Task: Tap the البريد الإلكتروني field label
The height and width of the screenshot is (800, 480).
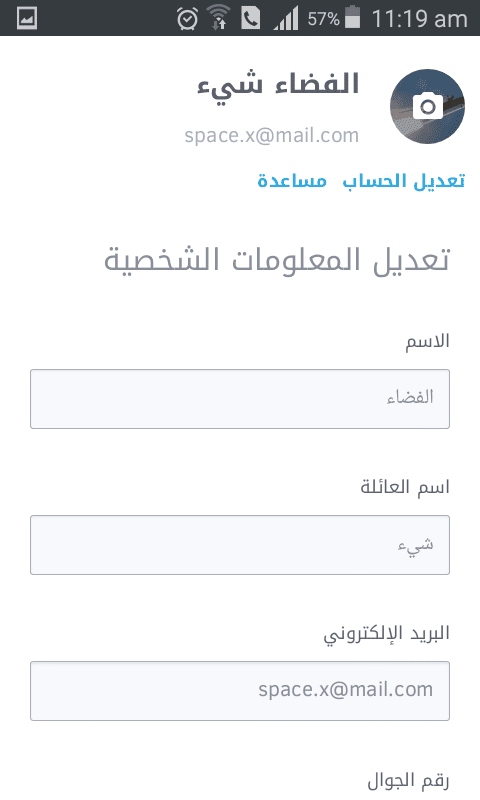Action: click(387, 634)
